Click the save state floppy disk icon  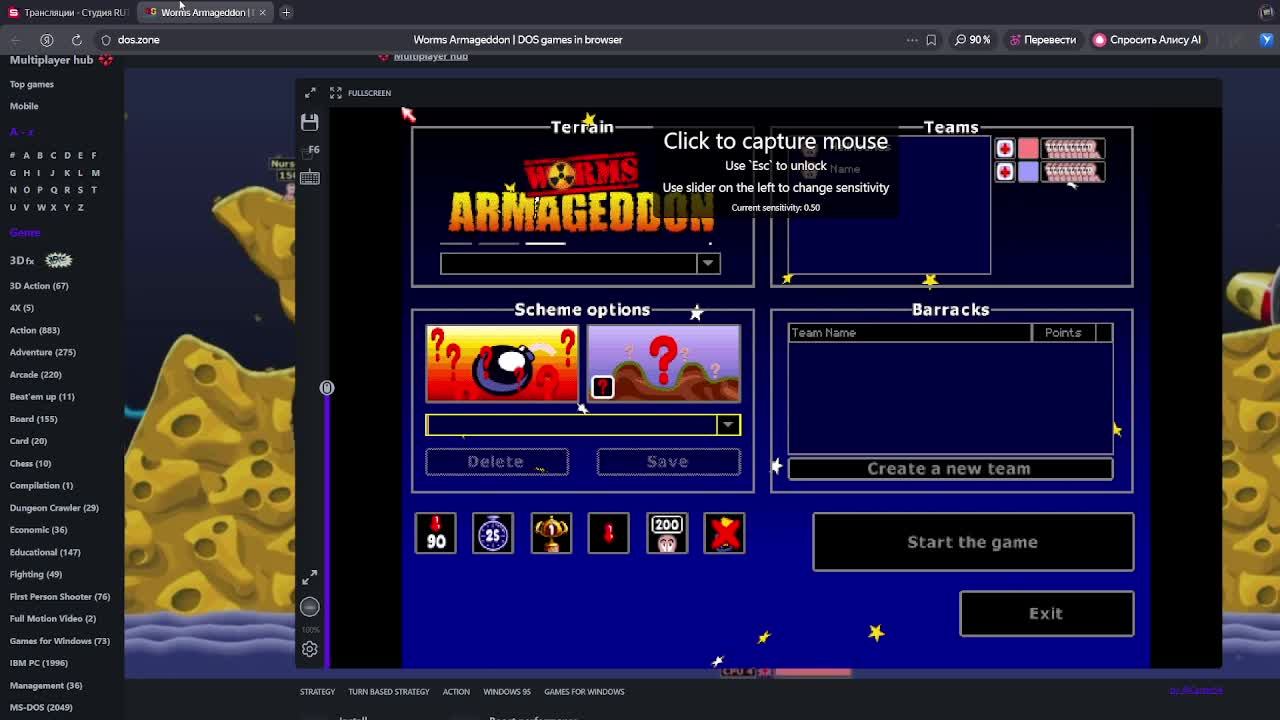(309, 122)
